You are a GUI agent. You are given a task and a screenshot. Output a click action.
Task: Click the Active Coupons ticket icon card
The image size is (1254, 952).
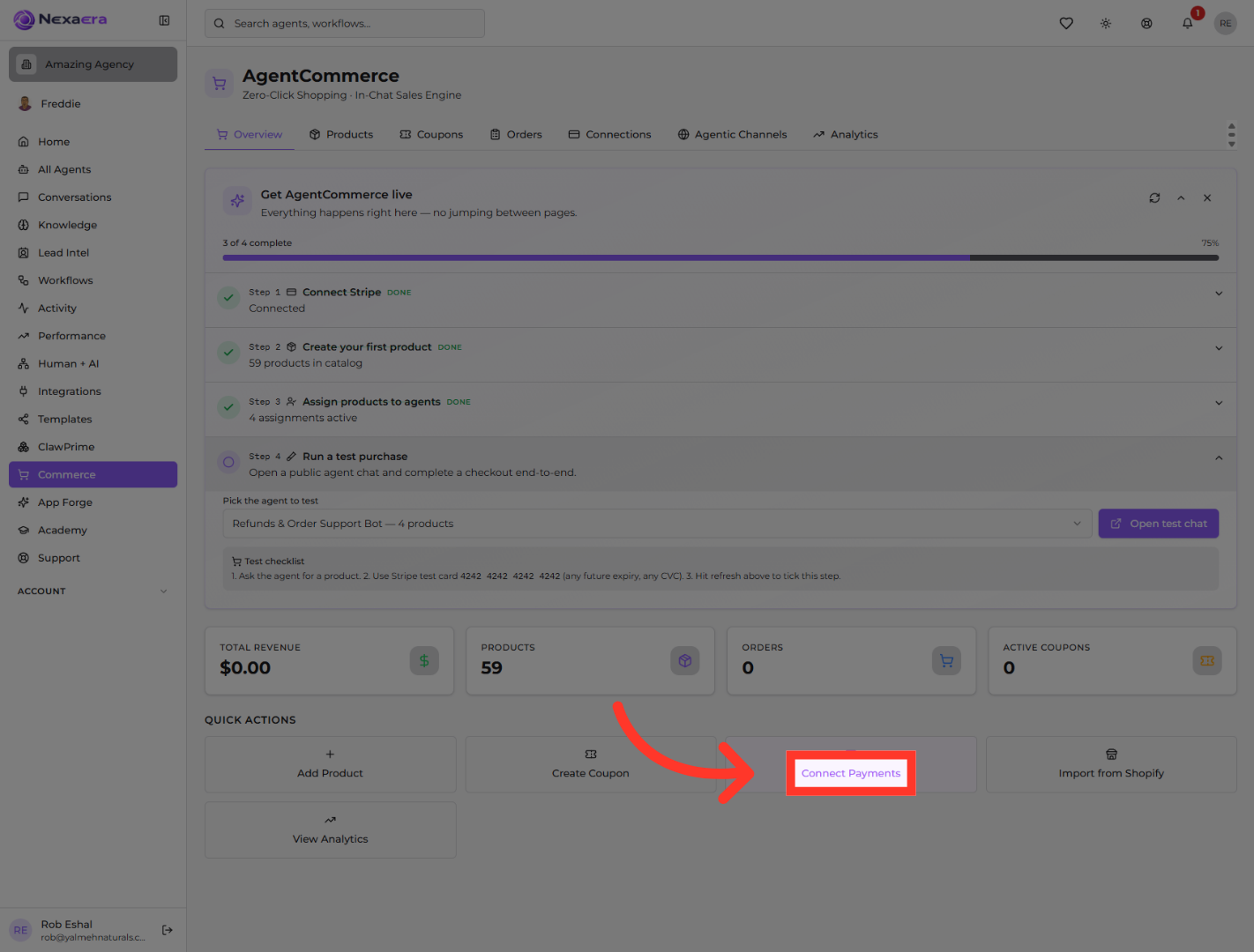(x=1207, y=661)
